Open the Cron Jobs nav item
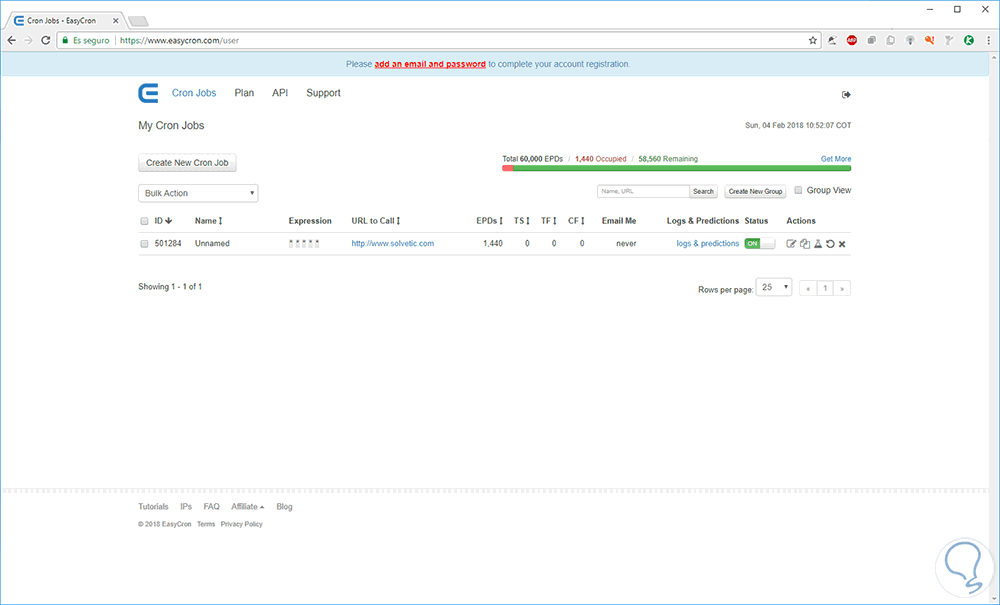This screenshot has height=605, width=1000. tap(194, 93)
